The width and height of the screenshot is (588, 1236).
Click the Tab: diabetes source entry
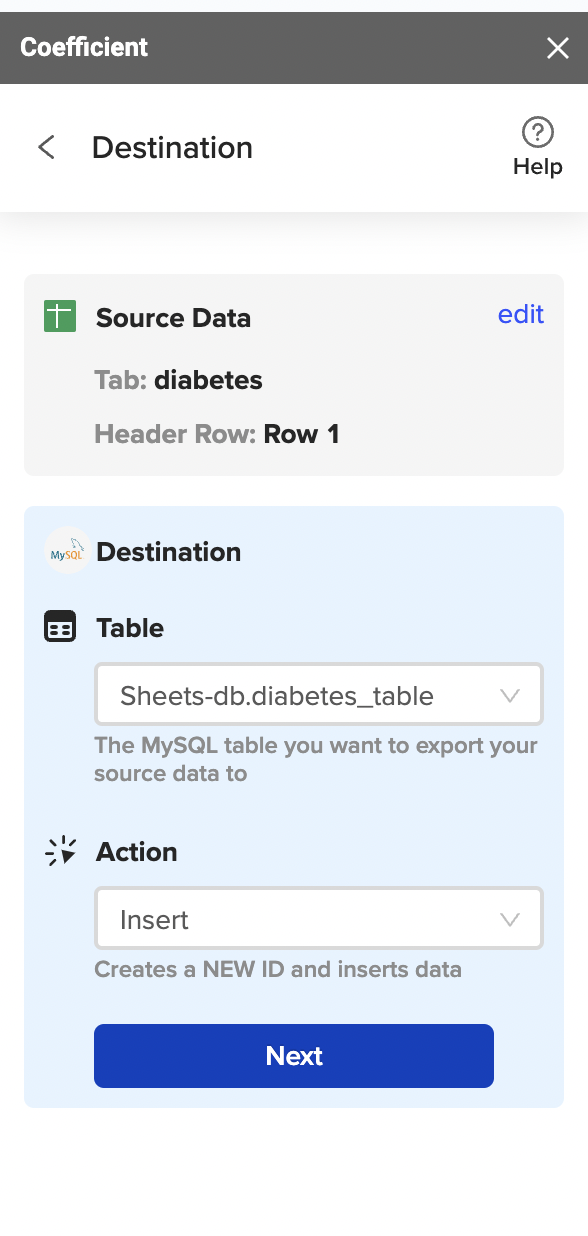[179, 380]
